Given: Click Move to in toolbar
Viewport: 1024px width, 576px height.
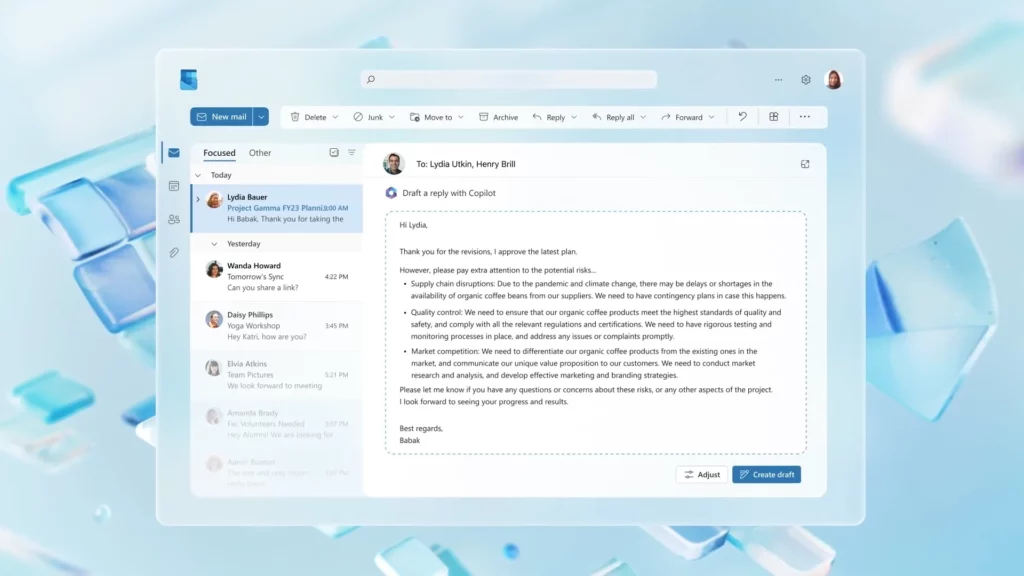Looking at the screenshot, I should point(431,117).
